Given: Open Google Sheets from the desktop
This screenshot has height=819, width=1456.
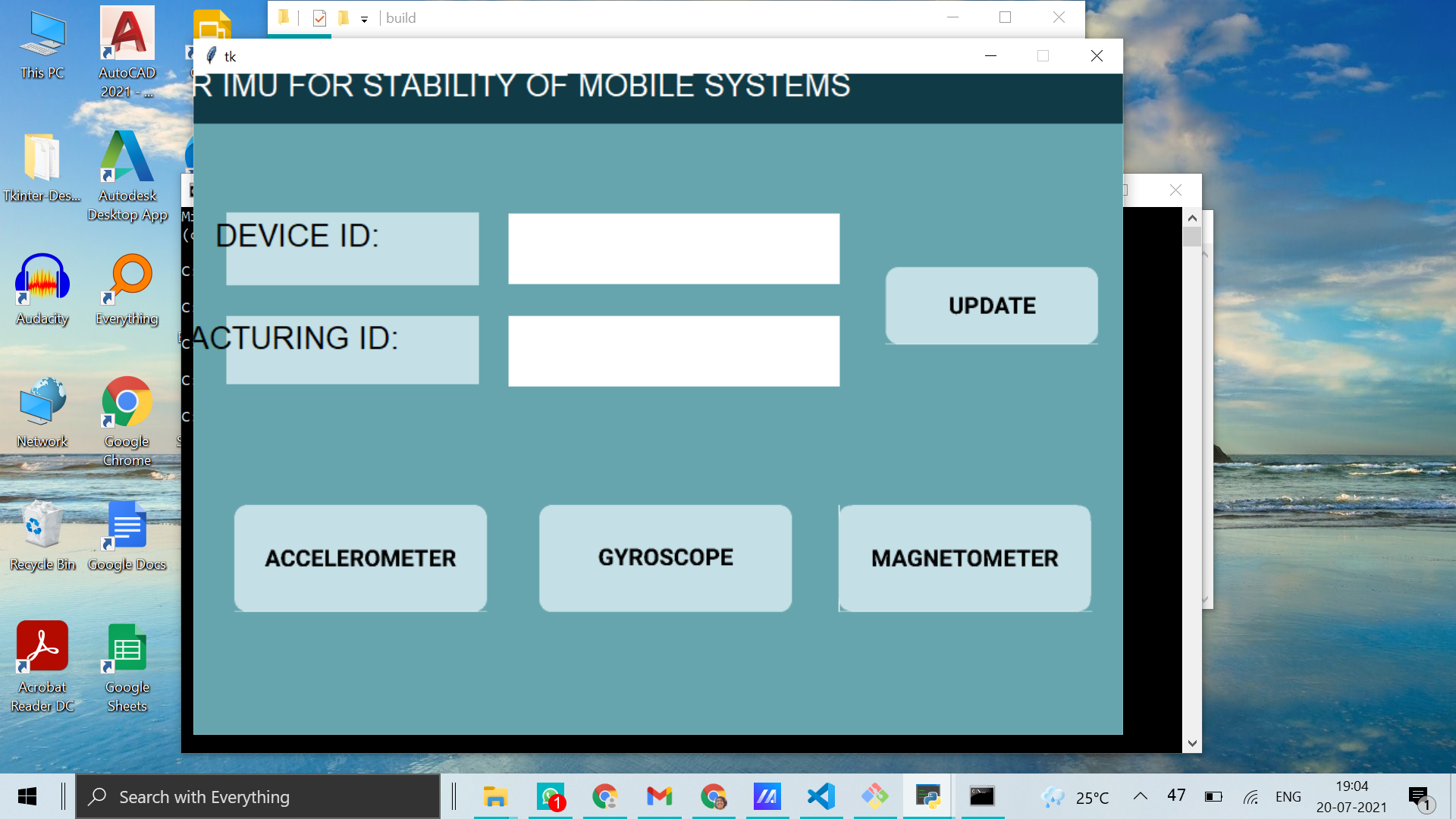Looking at the screenshot, I should 126,646.
